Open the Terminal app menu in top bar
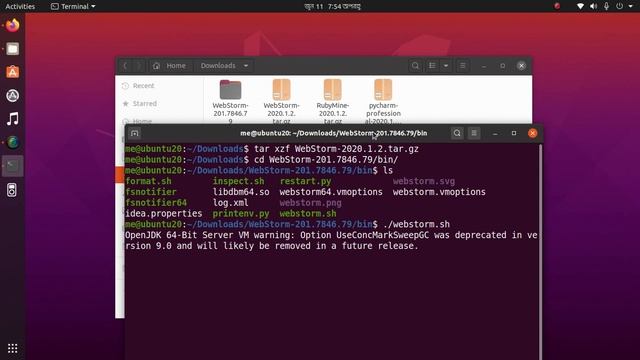This screenshot has height=360, width=640. [x=73, y=6]
